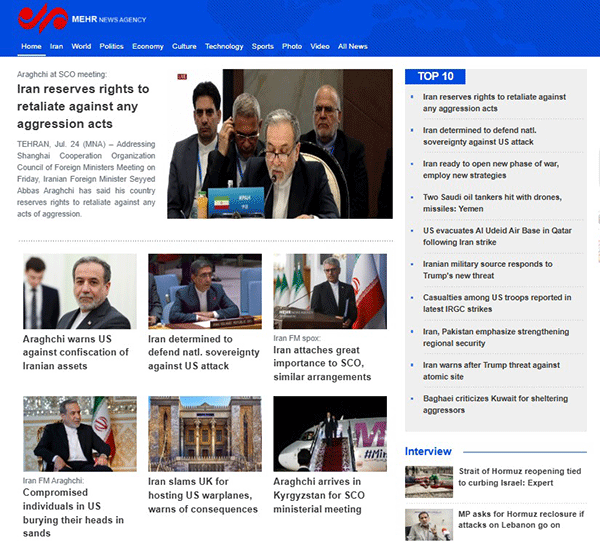
Task: View the All News page
Action: pos(352,47)
